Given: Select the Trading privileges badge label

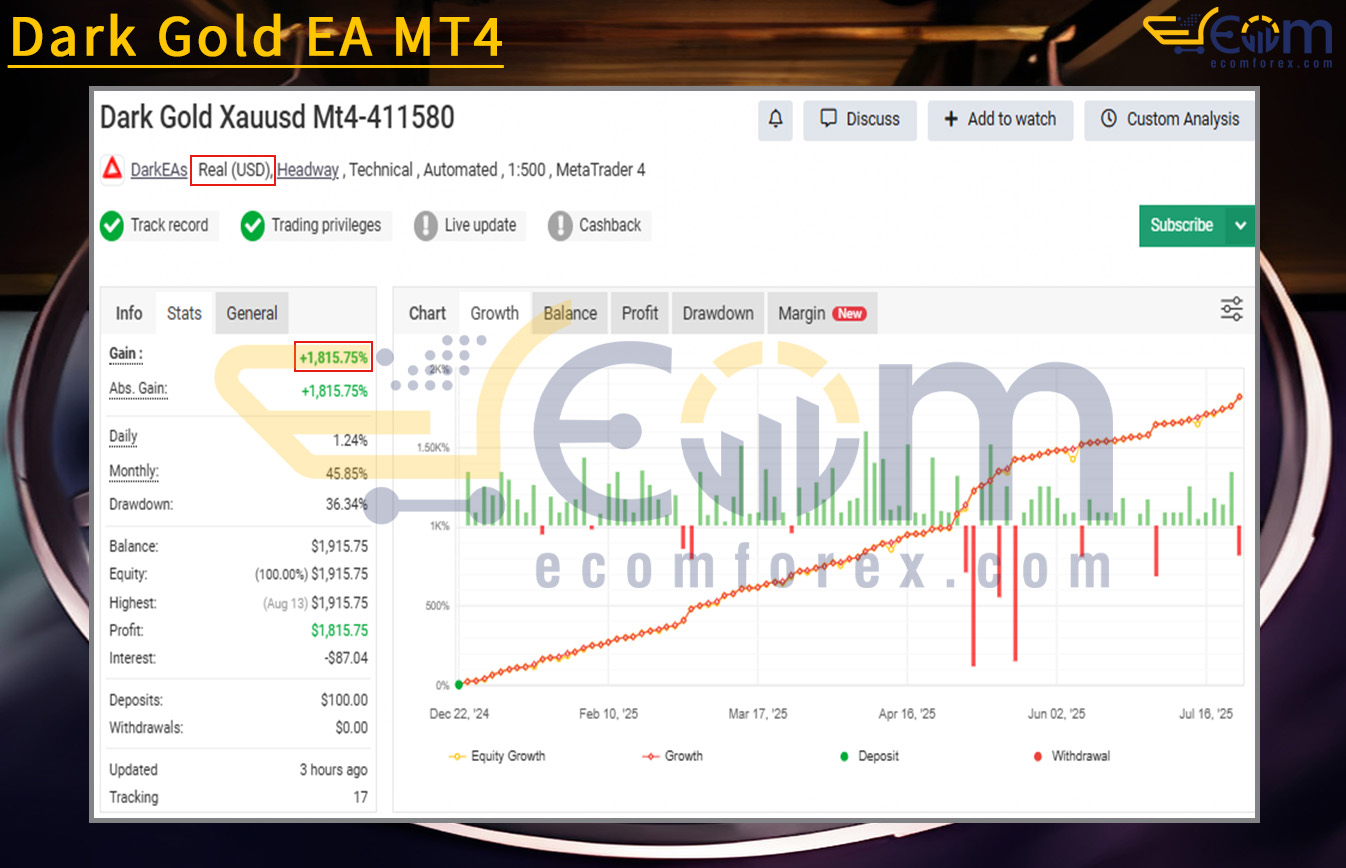Looking at the screenshot, I should click(326, 225).
